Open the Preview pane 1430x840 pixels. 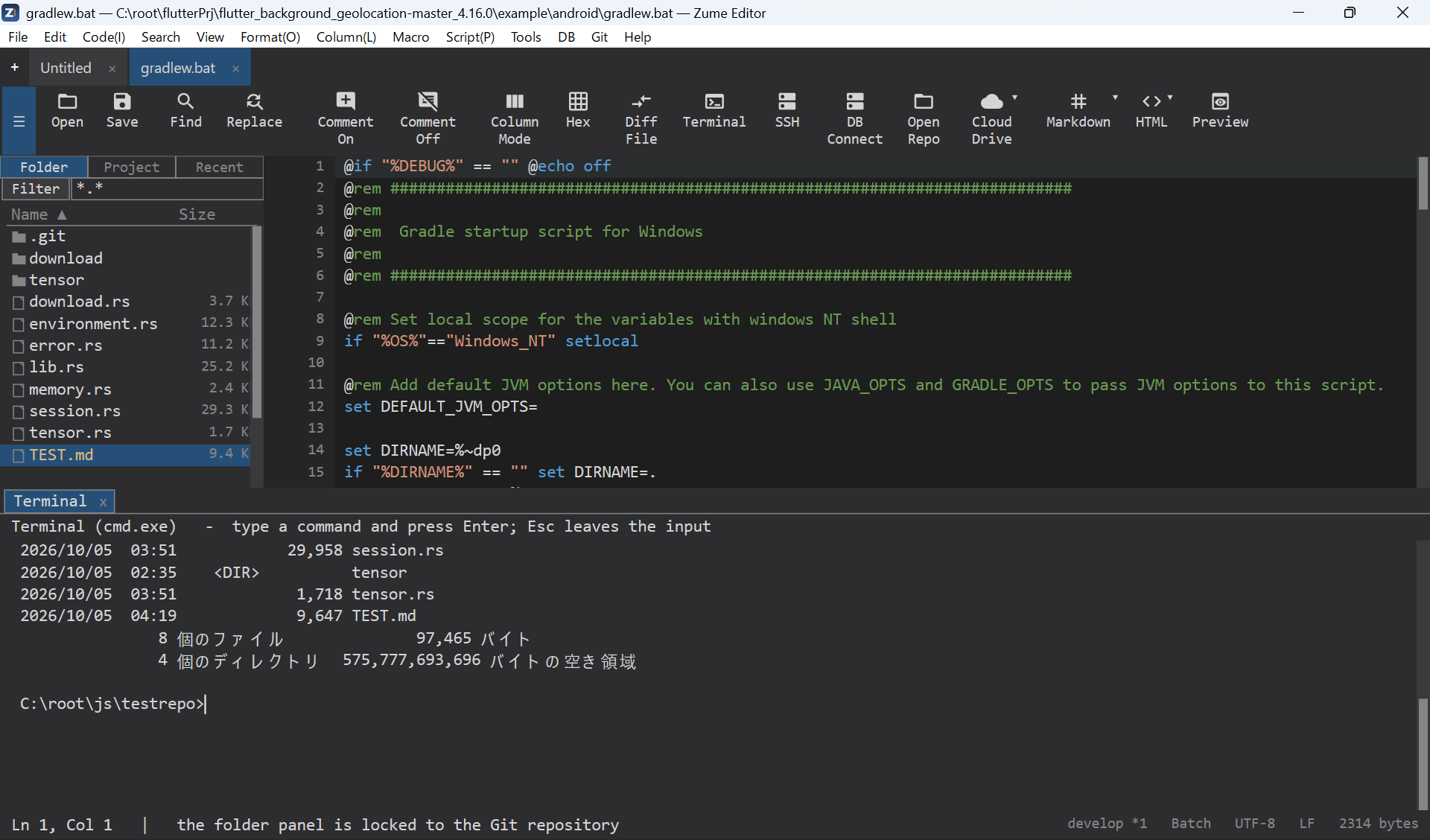coord(1220,111)
